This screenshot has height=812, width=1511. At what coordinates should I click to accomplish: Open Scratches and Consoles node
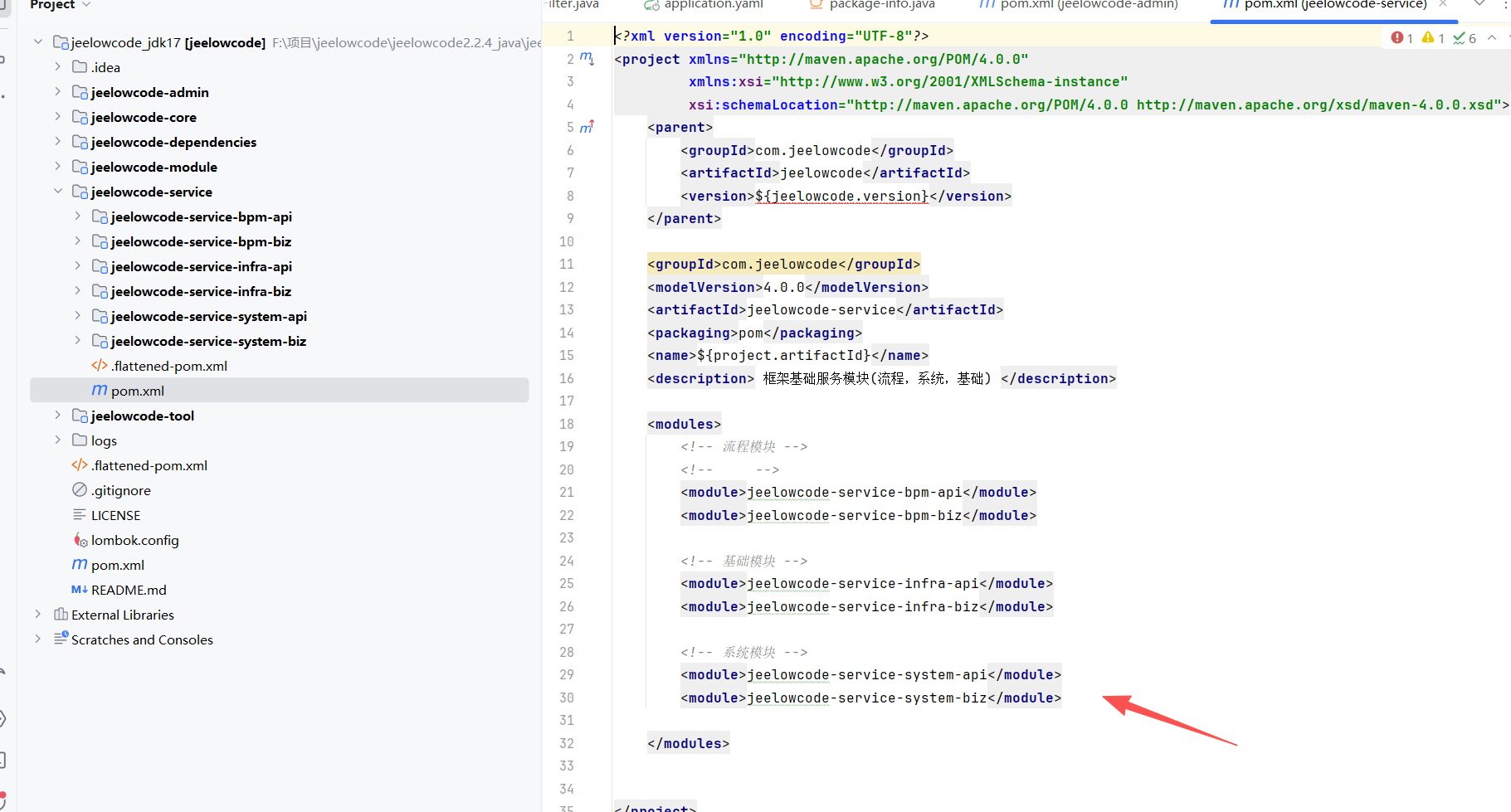point(142,639)
